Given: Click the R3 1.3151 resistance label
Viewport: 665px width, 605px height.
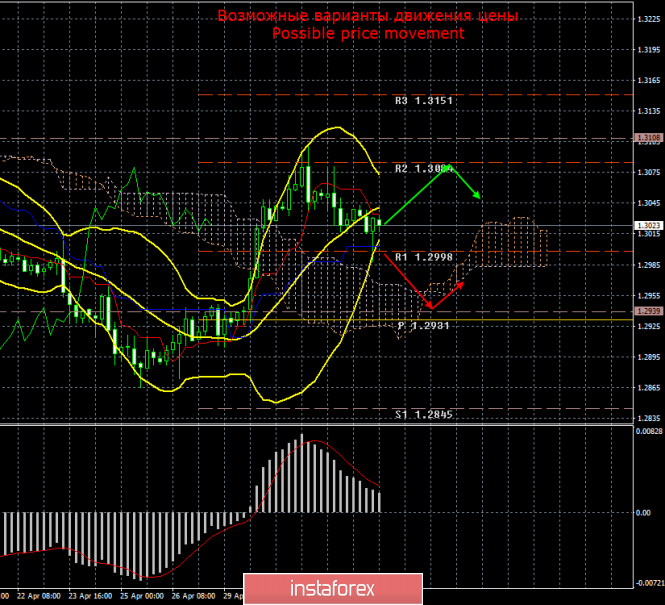Looking at the screenshot, I should point(424,101).
